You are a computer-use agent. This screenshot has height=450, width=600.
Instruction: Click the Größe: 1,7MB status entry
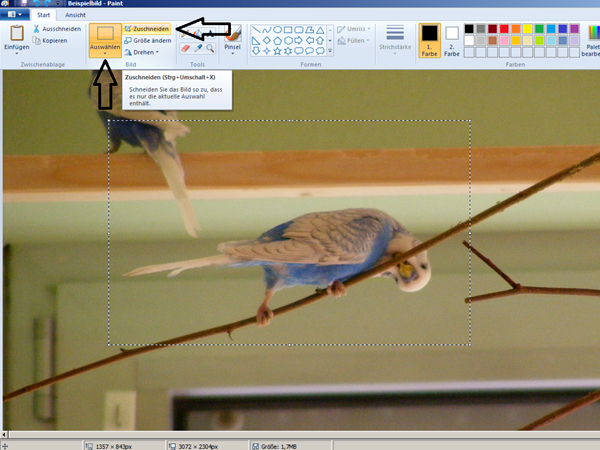[x=275, y=446]
